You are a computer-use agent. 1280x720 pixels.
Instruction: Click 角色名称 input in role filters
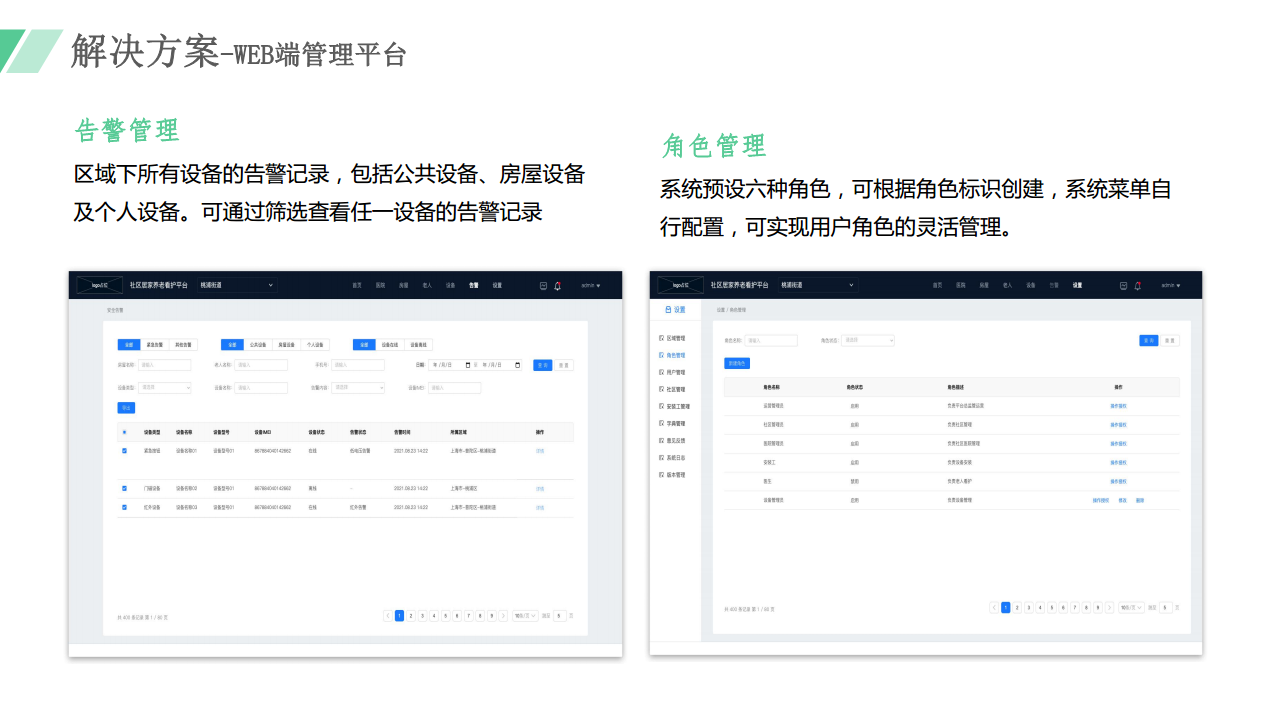click(x=771, y=340)
